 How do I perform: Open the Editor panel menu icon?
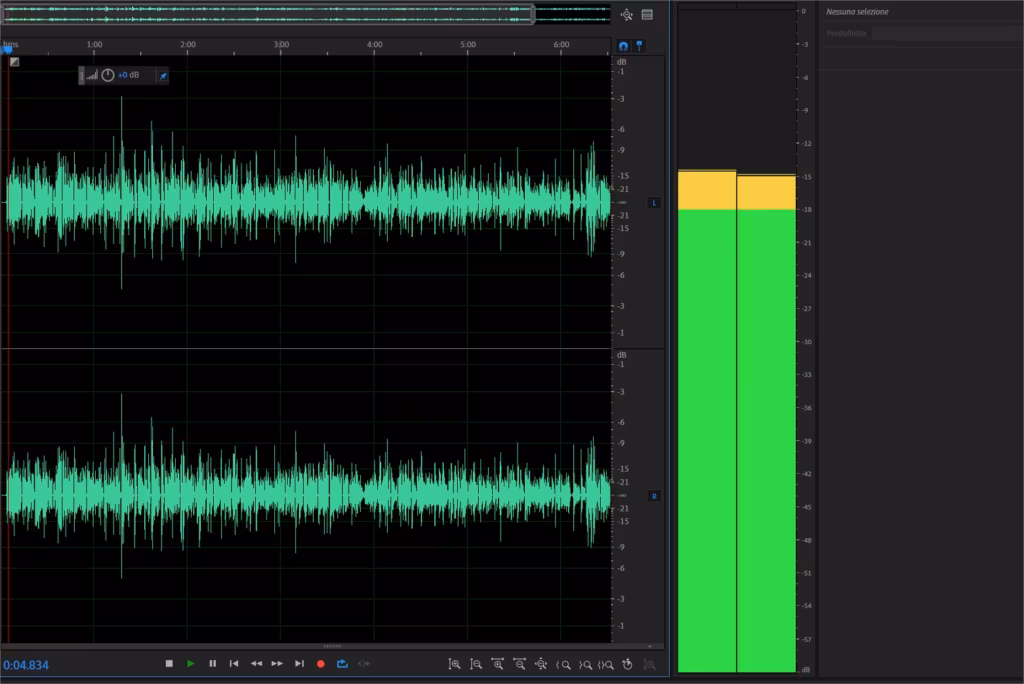647,15
